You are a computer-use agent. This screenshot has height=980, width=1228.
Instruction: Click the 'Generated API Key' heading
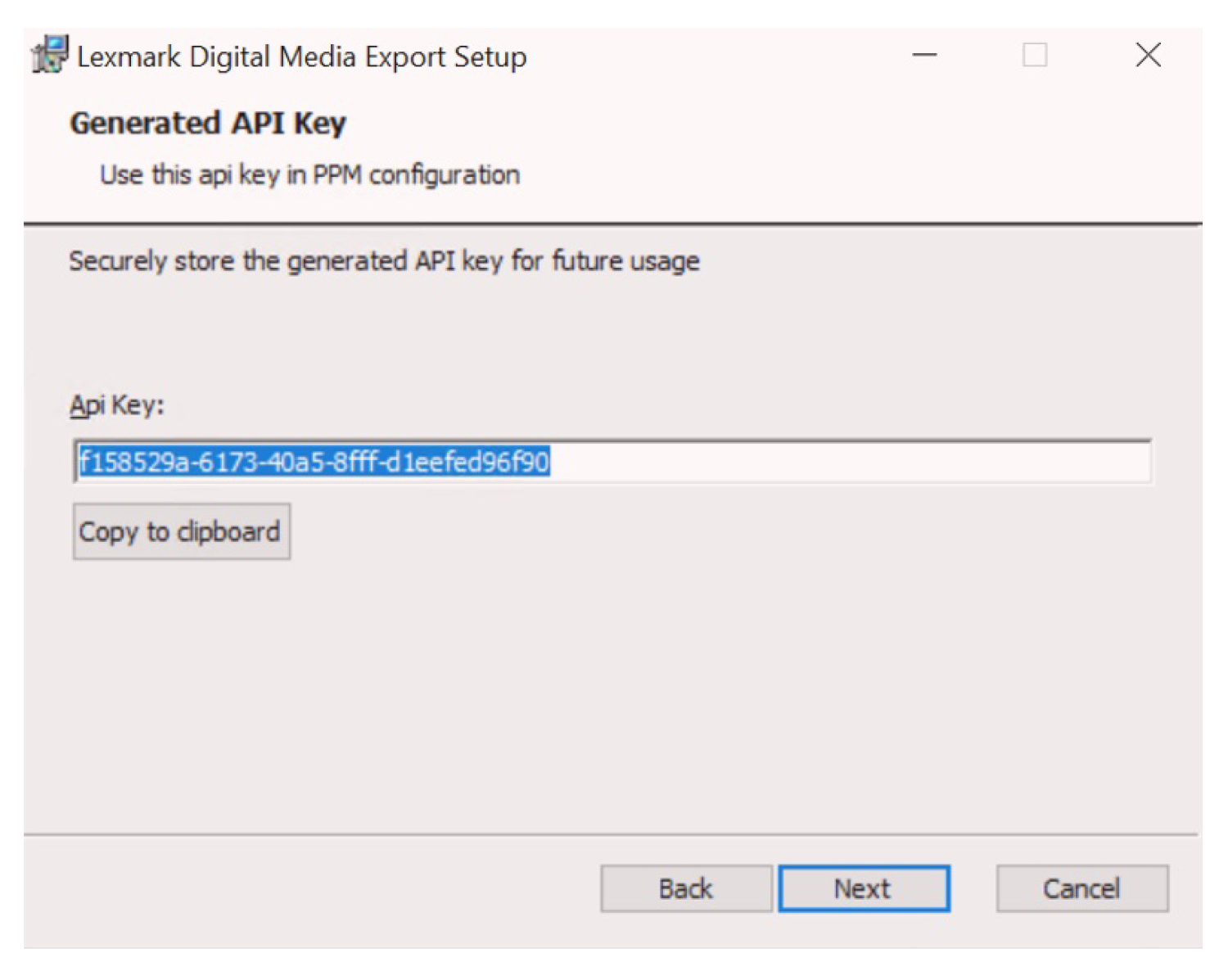click(x=208, y=124)
